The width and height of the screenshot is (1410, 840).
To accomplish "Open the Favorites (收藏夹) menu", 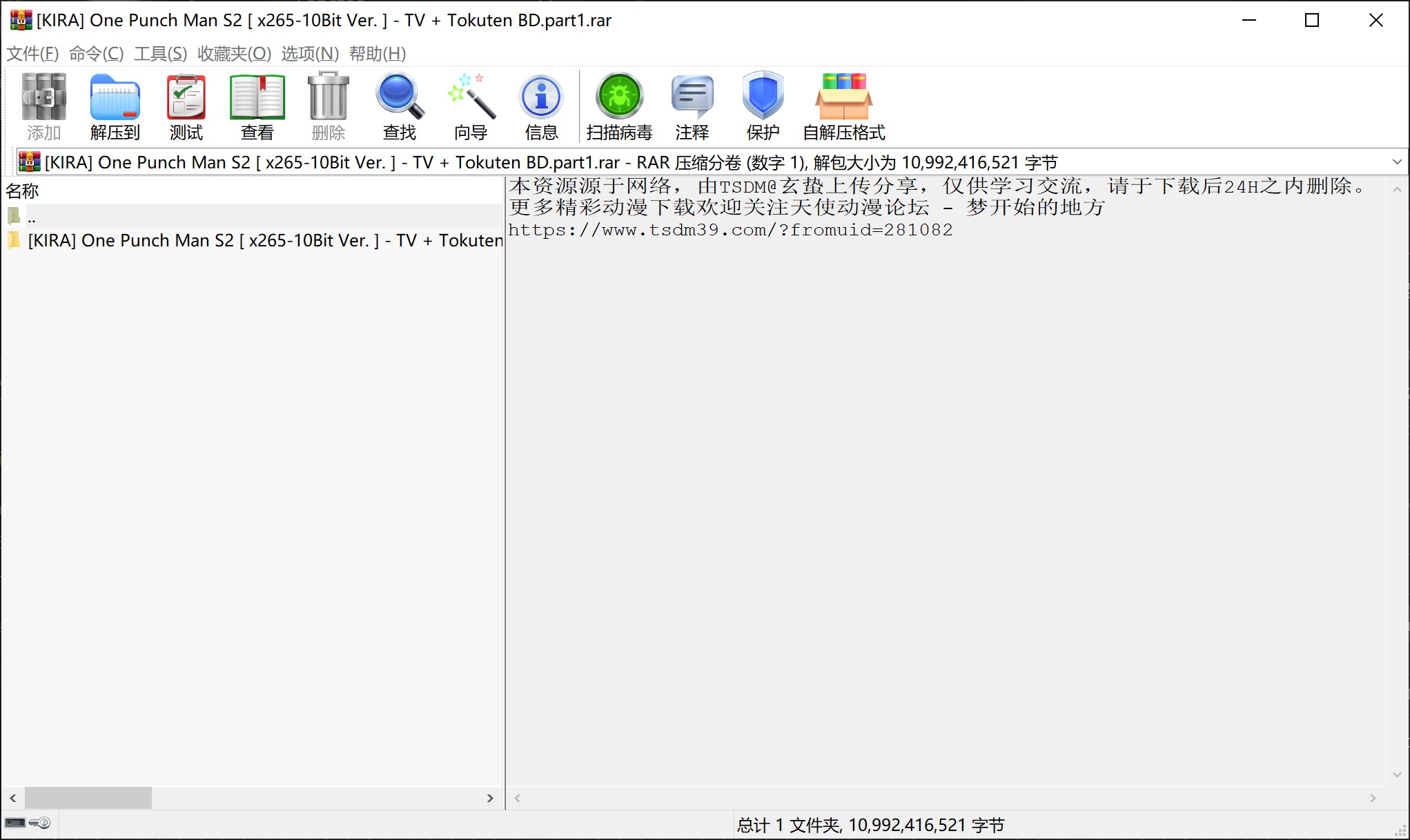I will pyautogui.click(x=234, y=54).
